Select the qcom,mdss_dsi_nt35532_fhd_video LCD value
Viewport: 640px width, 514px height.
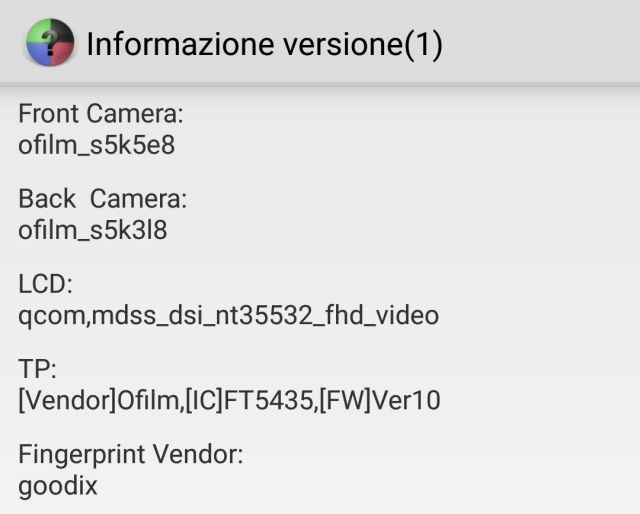click(229, 316)
